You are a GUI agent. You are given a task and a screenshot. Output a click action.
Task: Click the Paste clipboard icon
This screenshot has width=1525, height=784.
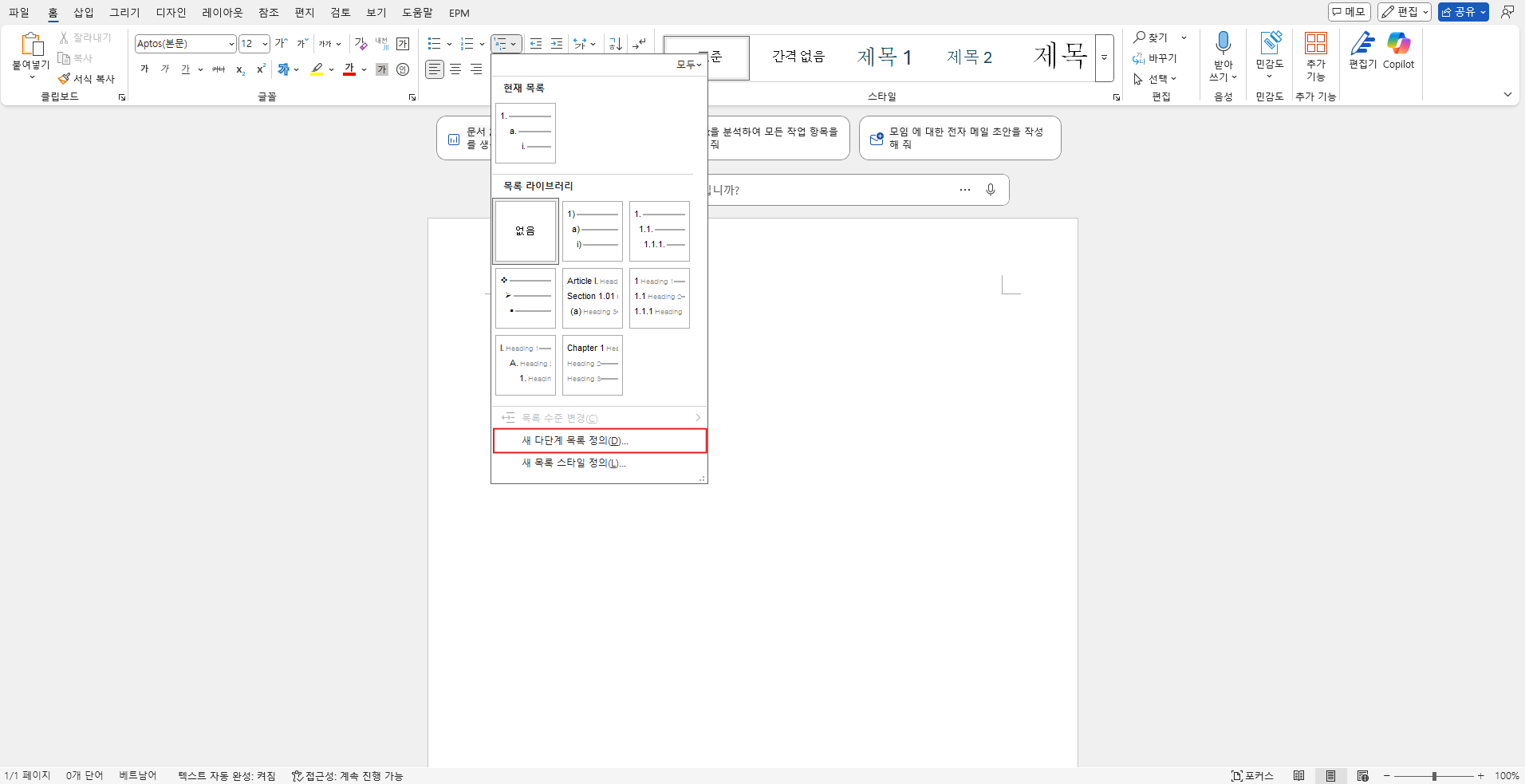coord(32,44)
